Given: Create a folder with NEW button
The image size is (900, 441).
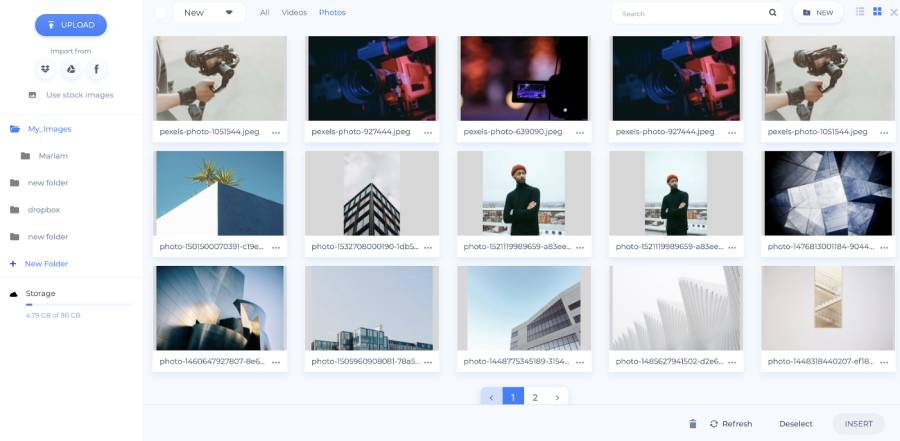Looking at the screenshot, I should point(818,13).
